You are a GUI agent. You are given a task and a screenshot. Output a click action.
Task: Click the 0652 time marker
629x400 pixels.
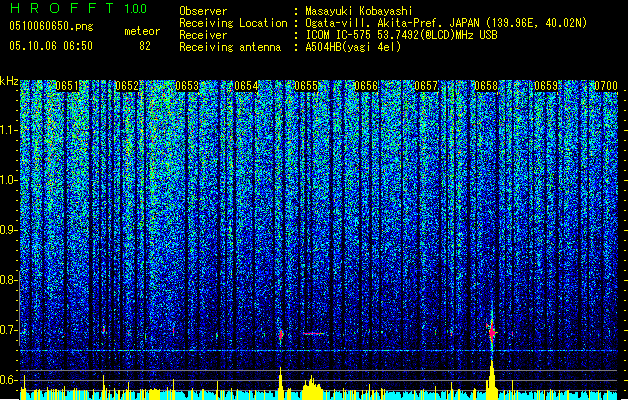(127, 86)
